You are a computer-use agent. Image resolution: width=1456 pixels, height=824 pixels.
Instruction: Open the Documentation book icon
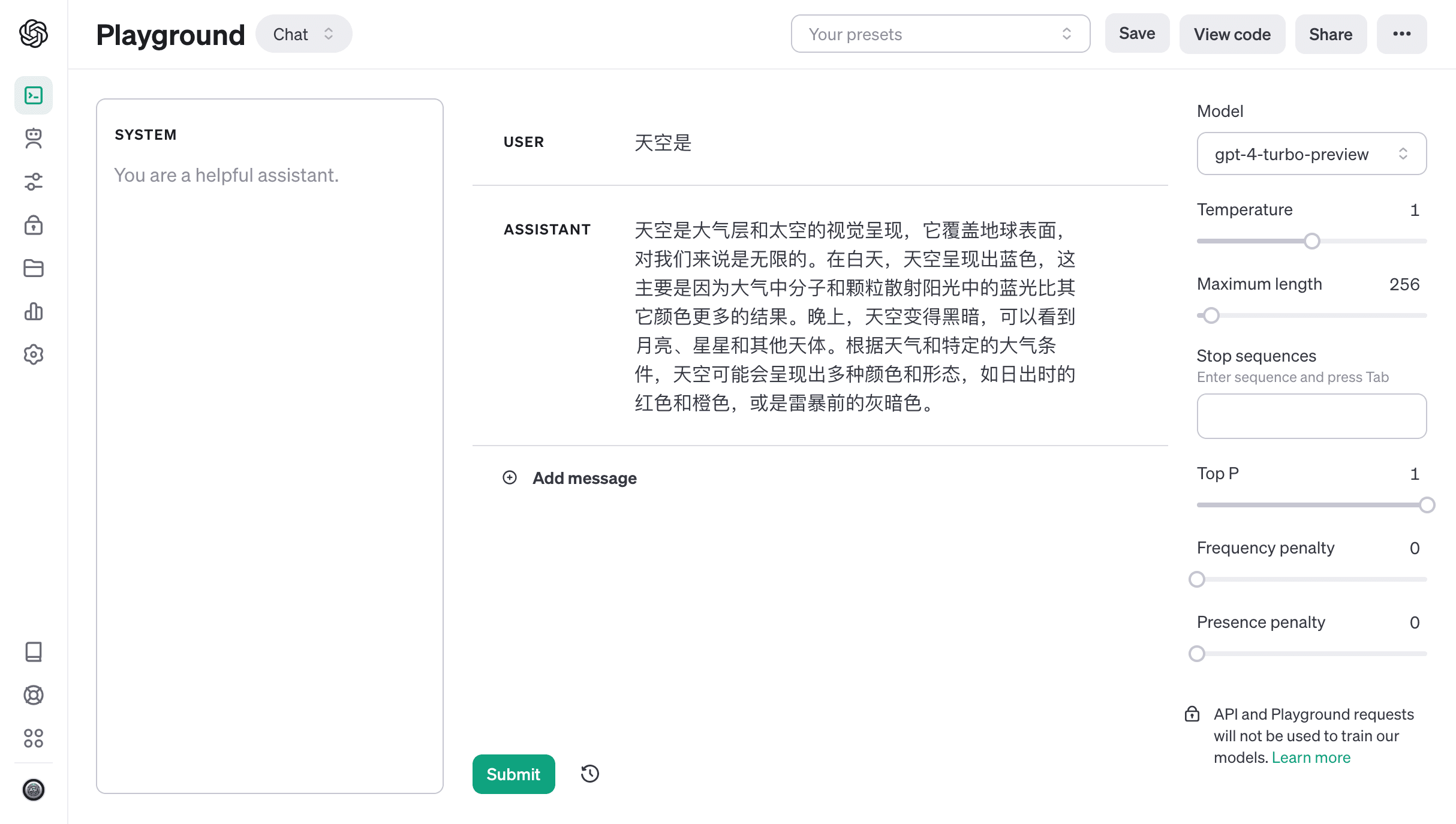point(34,652)
